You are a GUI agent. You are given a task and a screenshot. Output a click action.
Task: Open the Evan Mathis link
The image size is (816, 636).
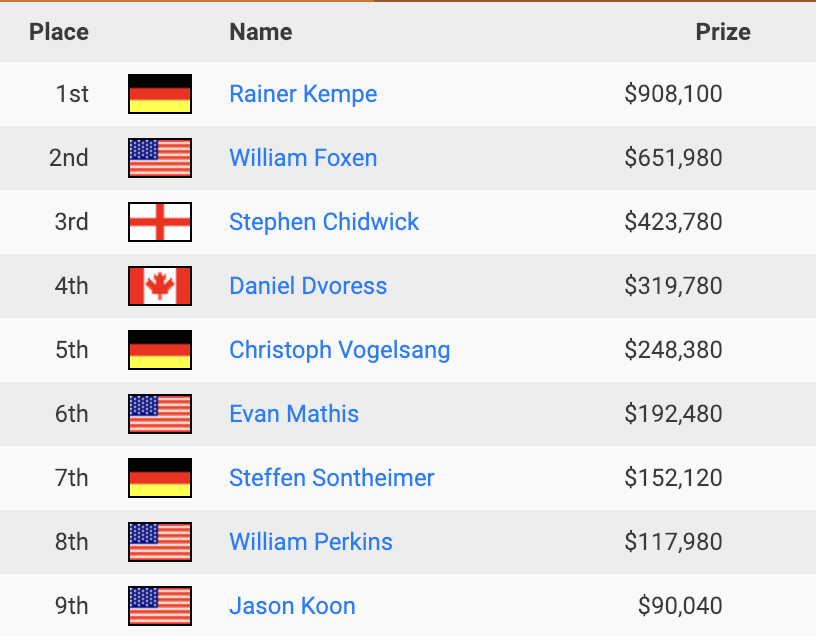[x=294, y=414]
